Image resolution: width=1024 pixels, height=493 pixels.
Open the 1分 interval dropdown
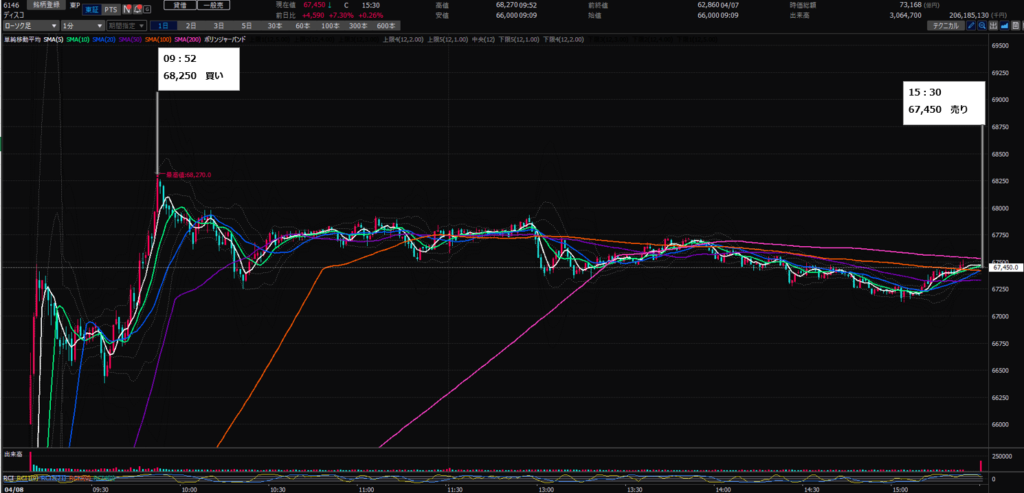pyautogui.click(x=81, y=25)
